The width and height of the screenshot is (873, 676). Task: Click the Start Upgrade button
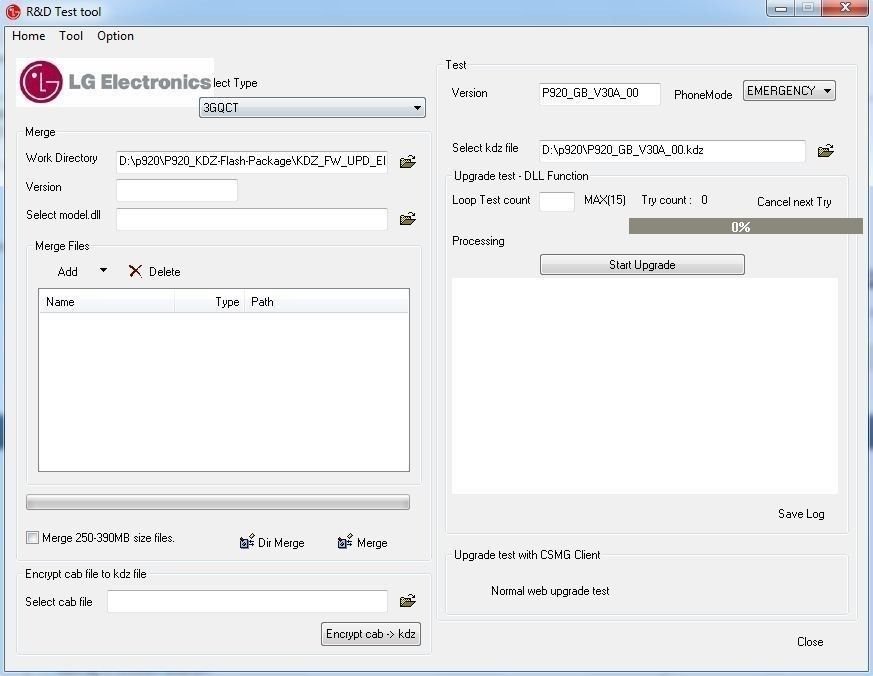click(x=642, y=264)
